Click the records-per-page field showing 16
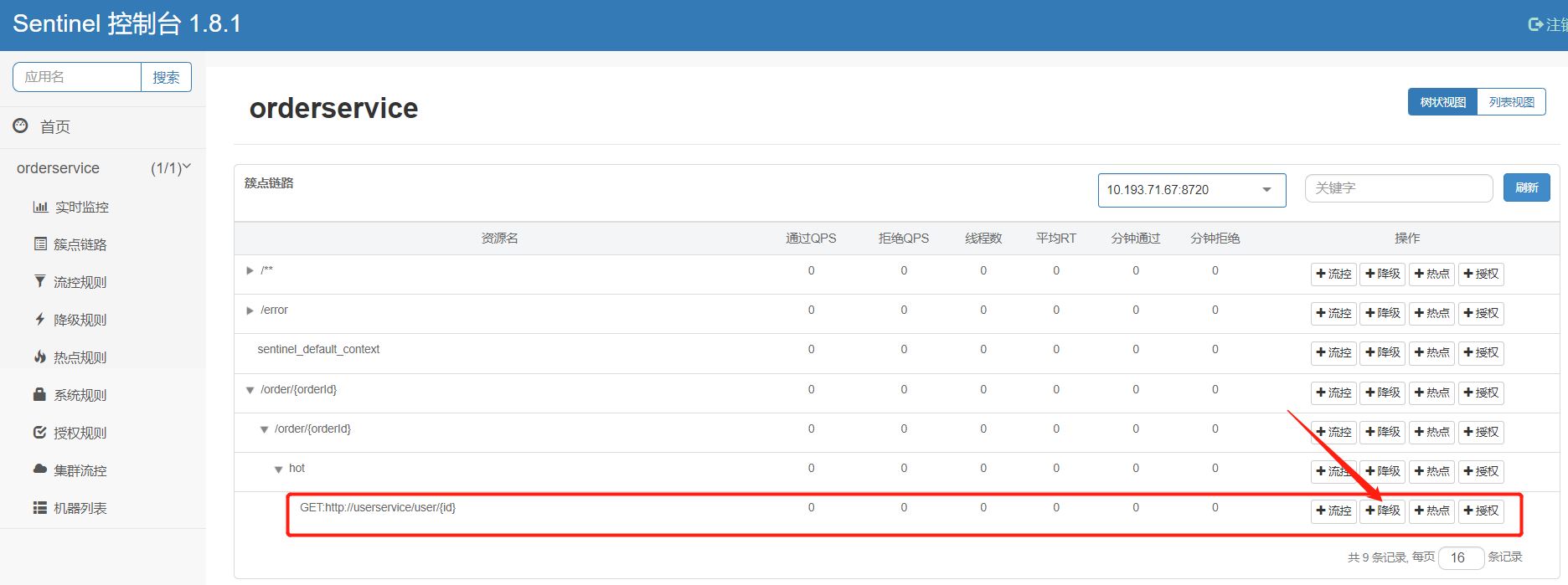 pyautogui.click(x=1461, y=557)
